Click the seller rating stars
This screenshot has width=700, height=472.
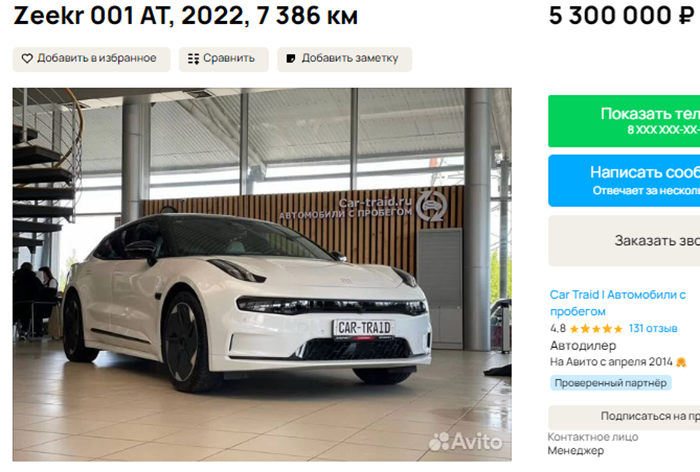pyautogui.click(x=596, y=329)
